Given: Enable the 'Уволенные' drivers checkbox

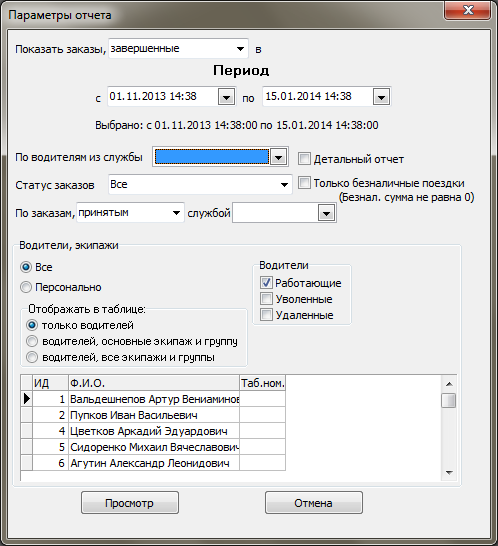Looking at the screenshot, I should point(266,299).
